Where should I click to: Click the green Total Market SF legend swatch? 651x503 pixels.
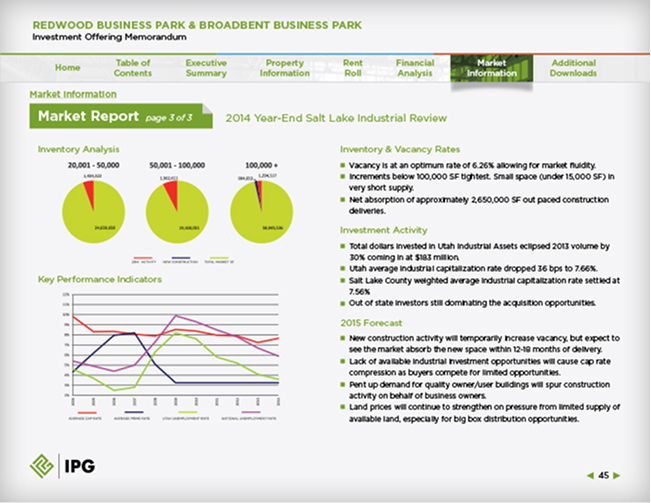[x=219, y=258]
